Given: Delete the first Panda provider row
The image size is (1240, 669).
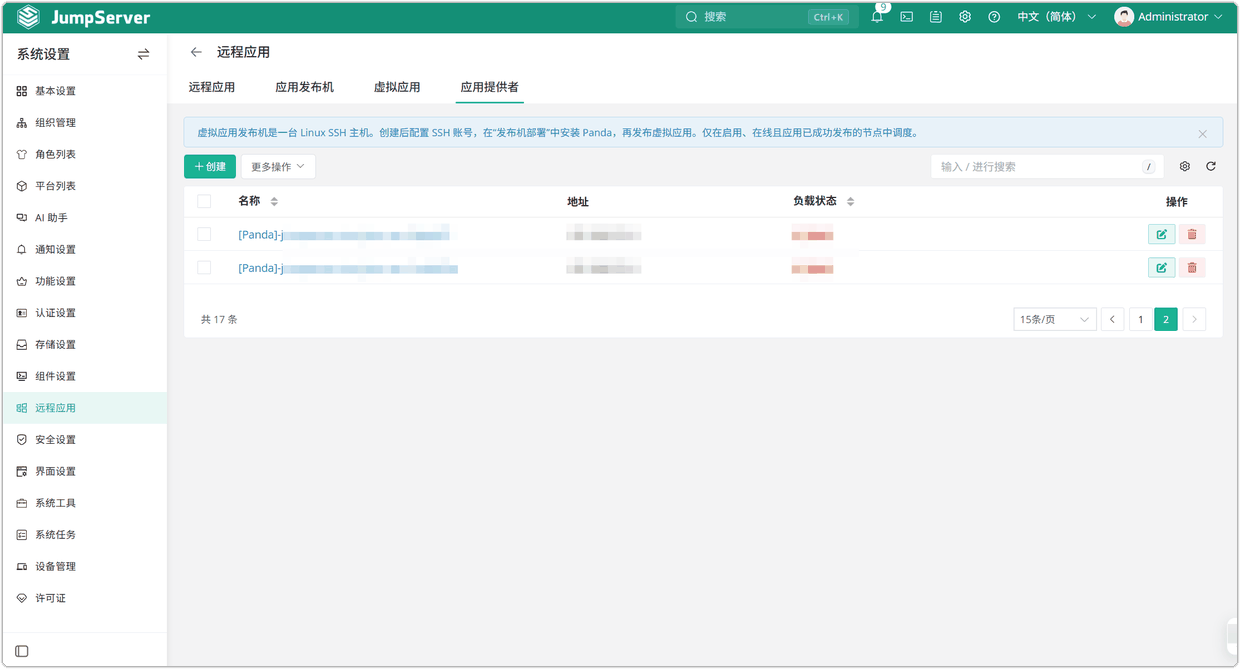Looking at the screenshot, I should (1192, 235).
